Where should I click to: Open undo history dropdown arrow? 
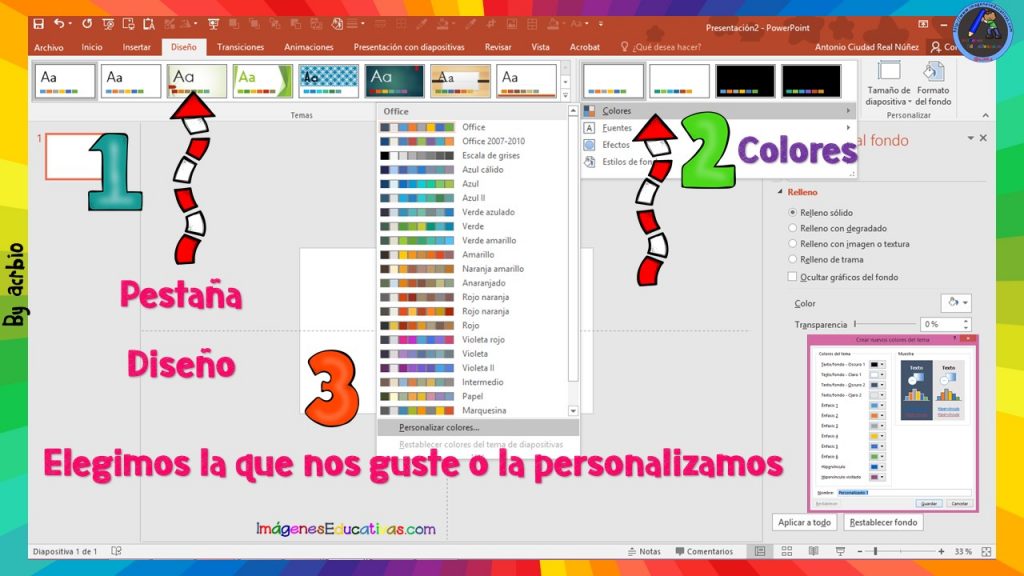(x=70, y=24)
